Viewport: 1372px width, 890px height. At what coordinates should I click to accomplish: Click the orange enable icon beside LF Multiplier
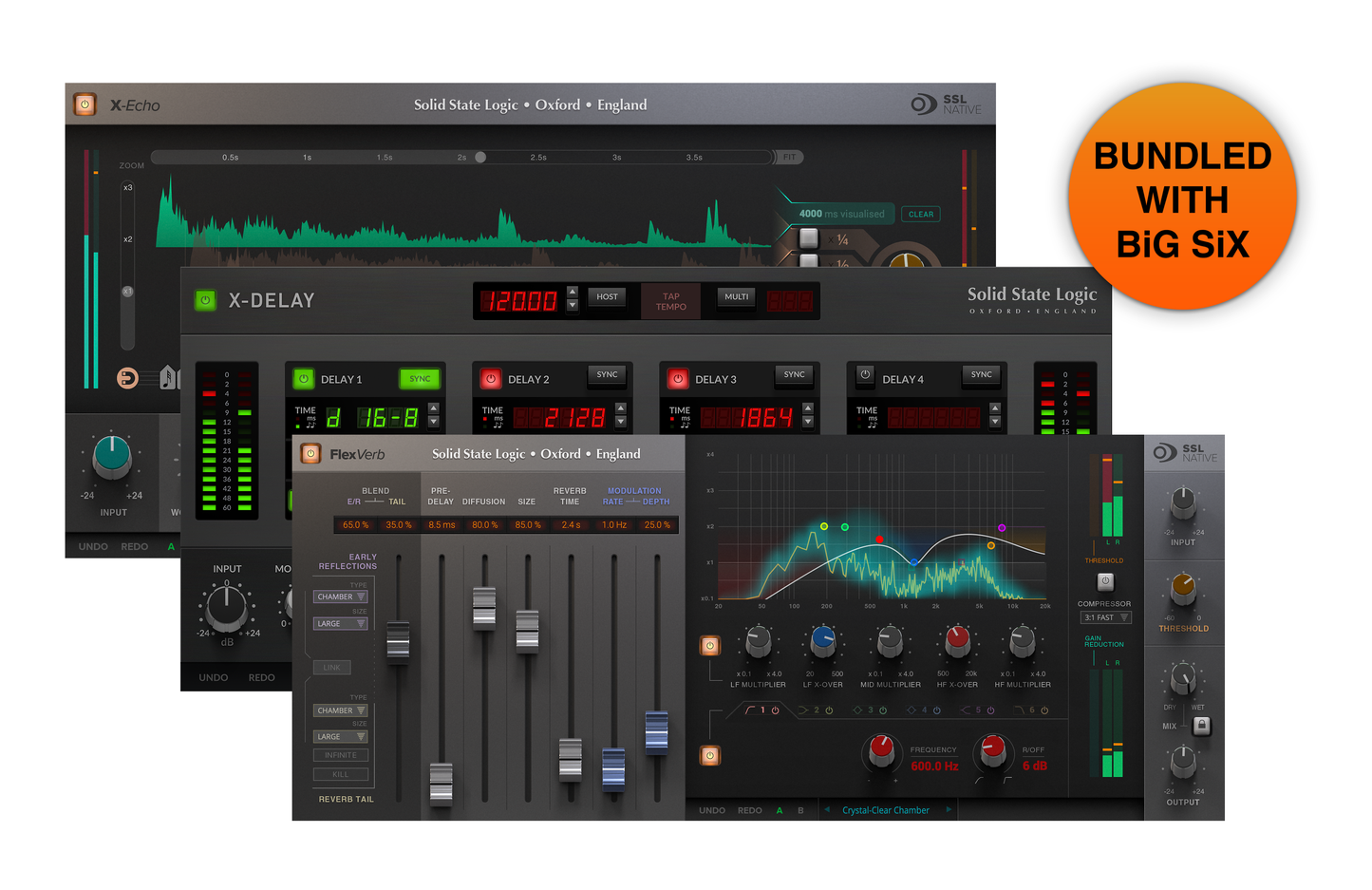click(710, 644)
